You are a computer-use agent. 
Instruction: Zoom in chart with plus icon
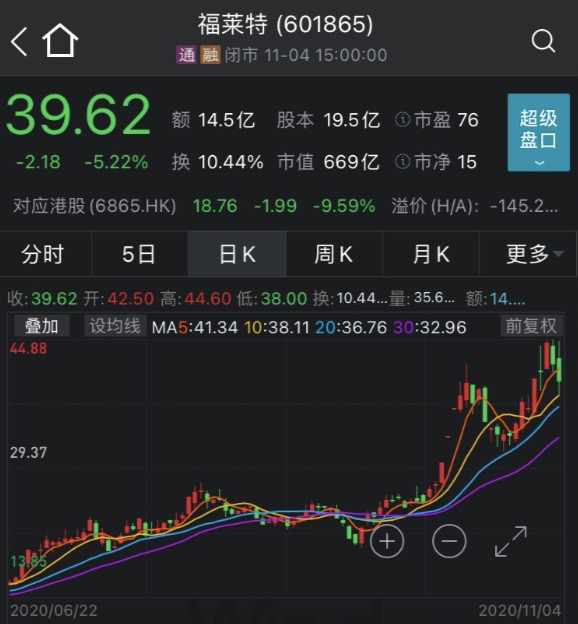(x=387, y=541)
